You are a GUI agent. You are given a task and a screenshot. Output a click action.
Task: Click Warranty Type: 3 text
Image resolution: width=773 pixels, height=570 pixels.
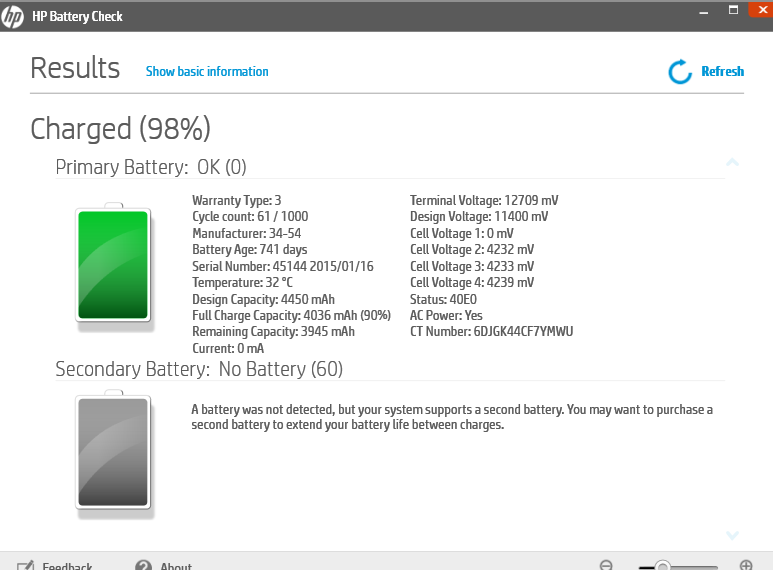pyautogui.click(x=237, y=200)
